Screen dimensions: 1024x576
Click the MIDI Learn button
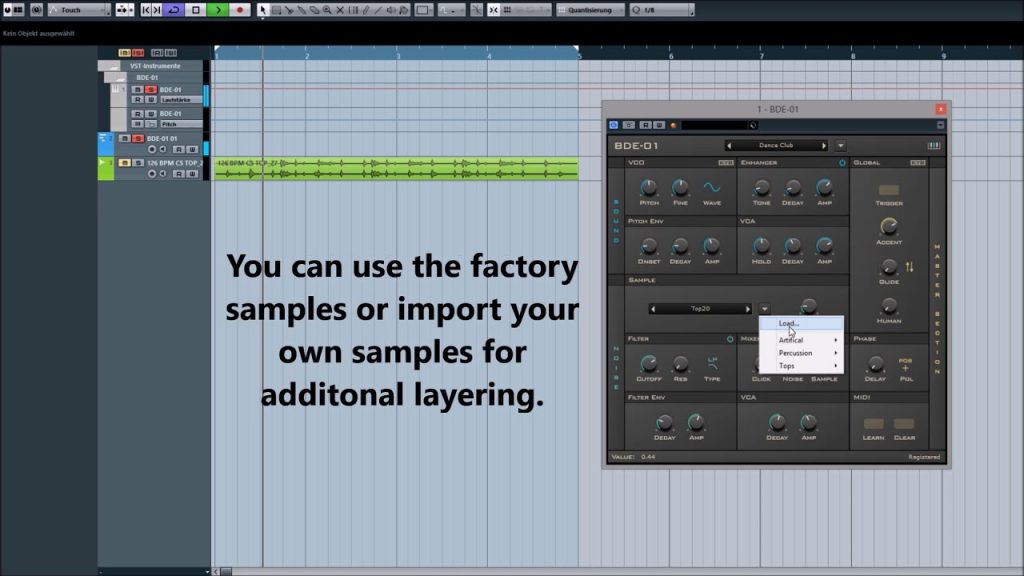click(x=873, y=424)
